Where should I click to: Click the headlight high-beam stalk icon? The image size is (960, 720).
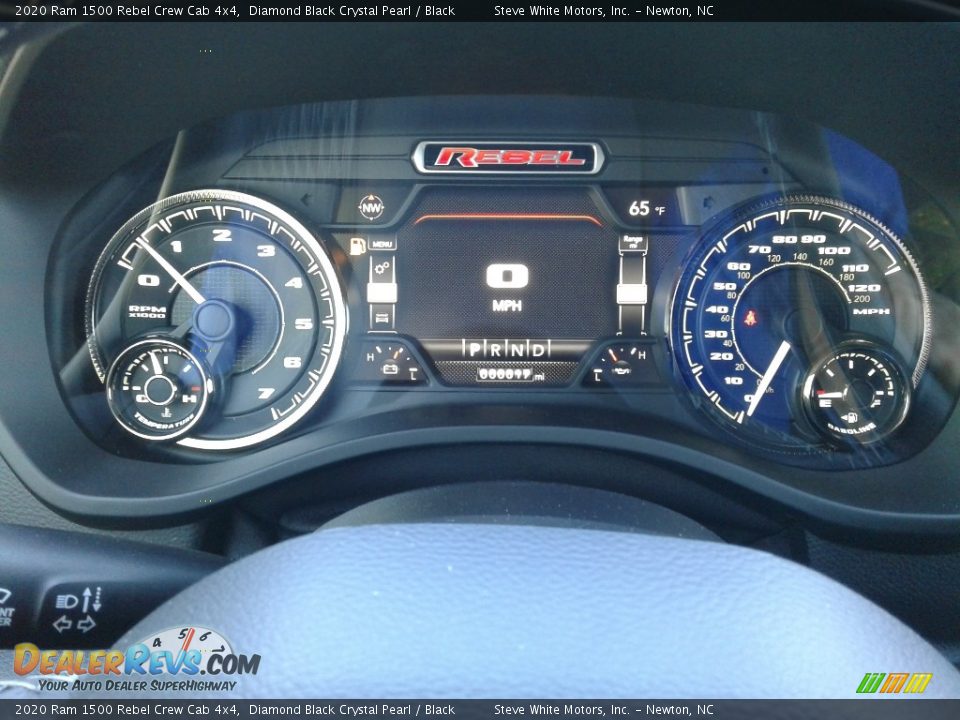(x=67, y=601)
